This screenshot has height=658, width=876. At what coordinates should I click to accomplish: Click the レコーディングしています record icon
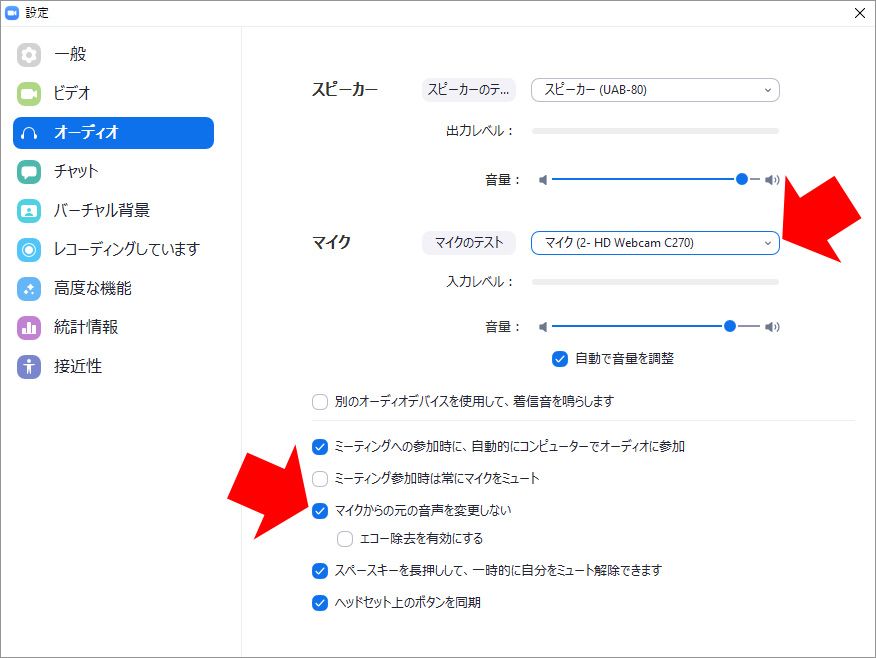point(29,250)
